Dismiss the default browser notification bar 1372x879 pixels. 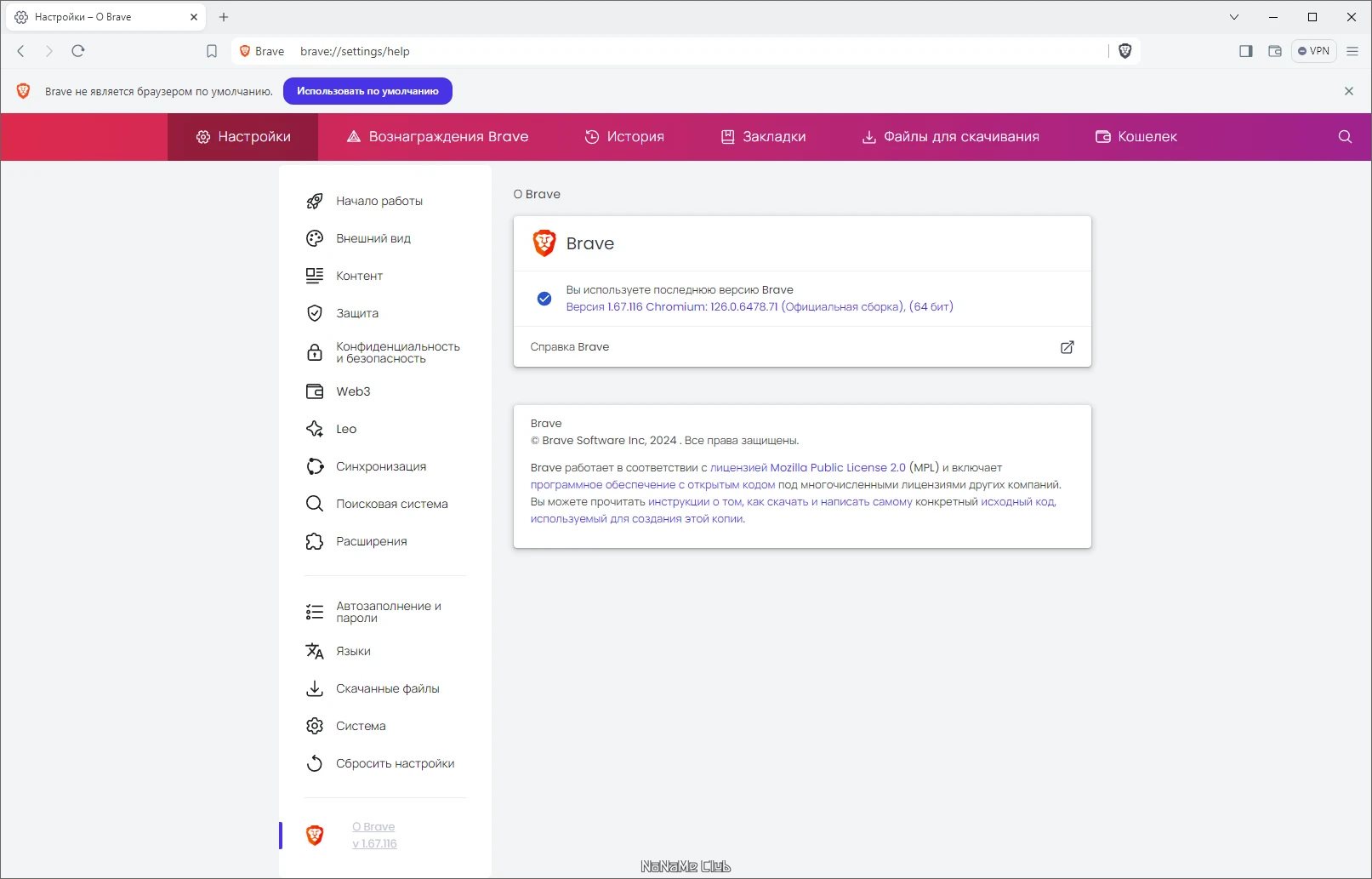coord(1349,91)
